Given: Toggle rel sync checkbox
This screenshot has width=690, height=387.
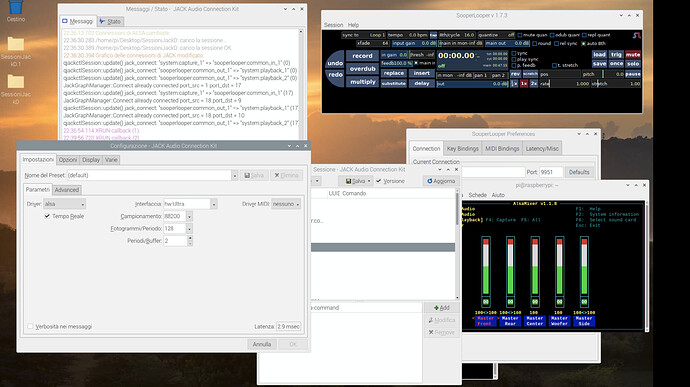Looking at the screenshot, I should click(x=556, y=44).
